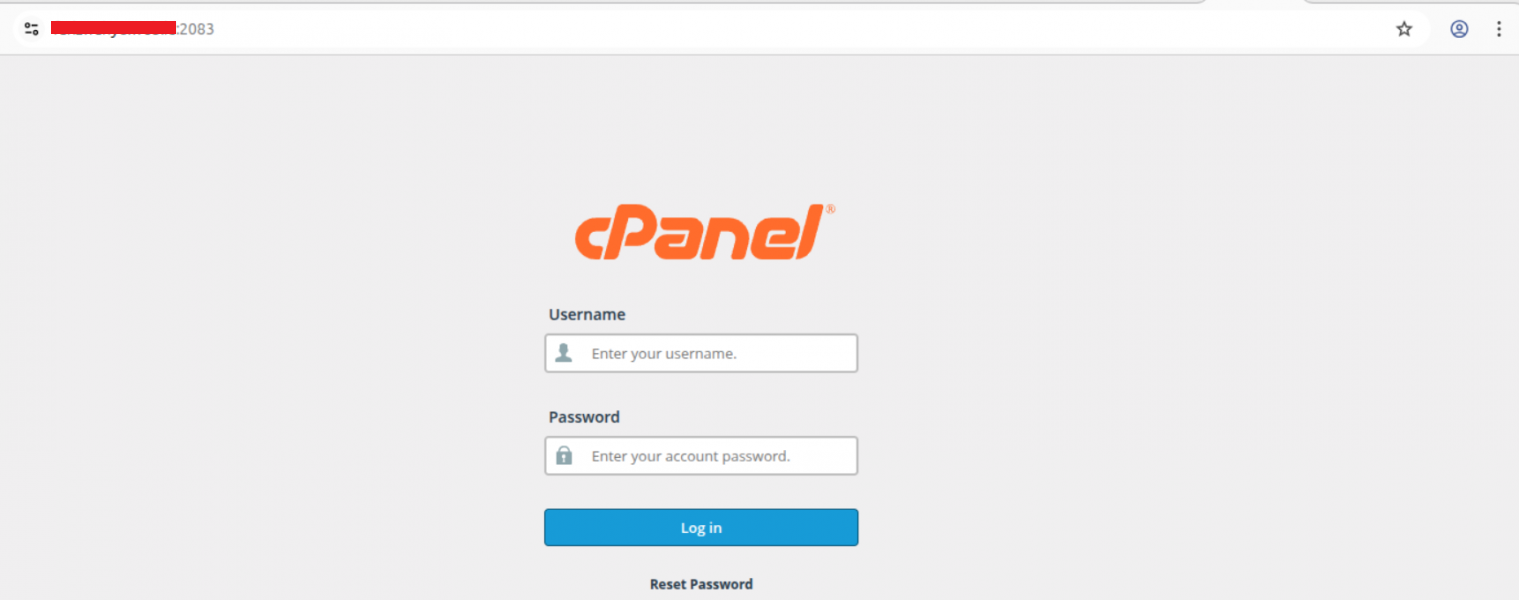
Task: Open the browser three-dot menu
Action: (x=1498, y=29)
